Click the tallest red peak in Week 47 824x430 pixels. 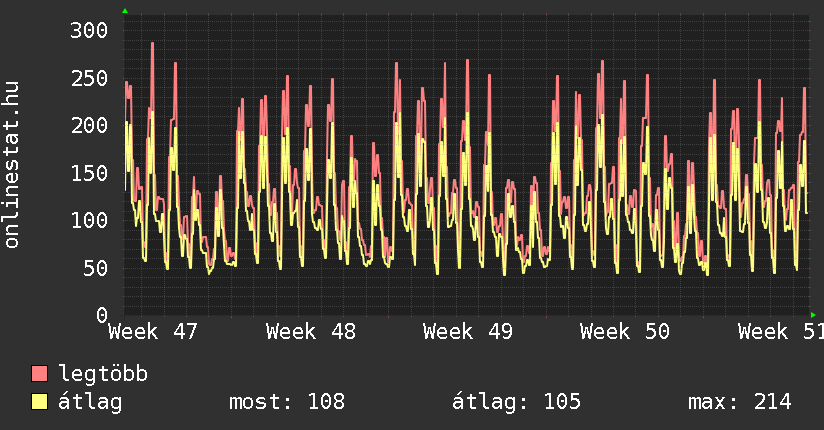152,44
